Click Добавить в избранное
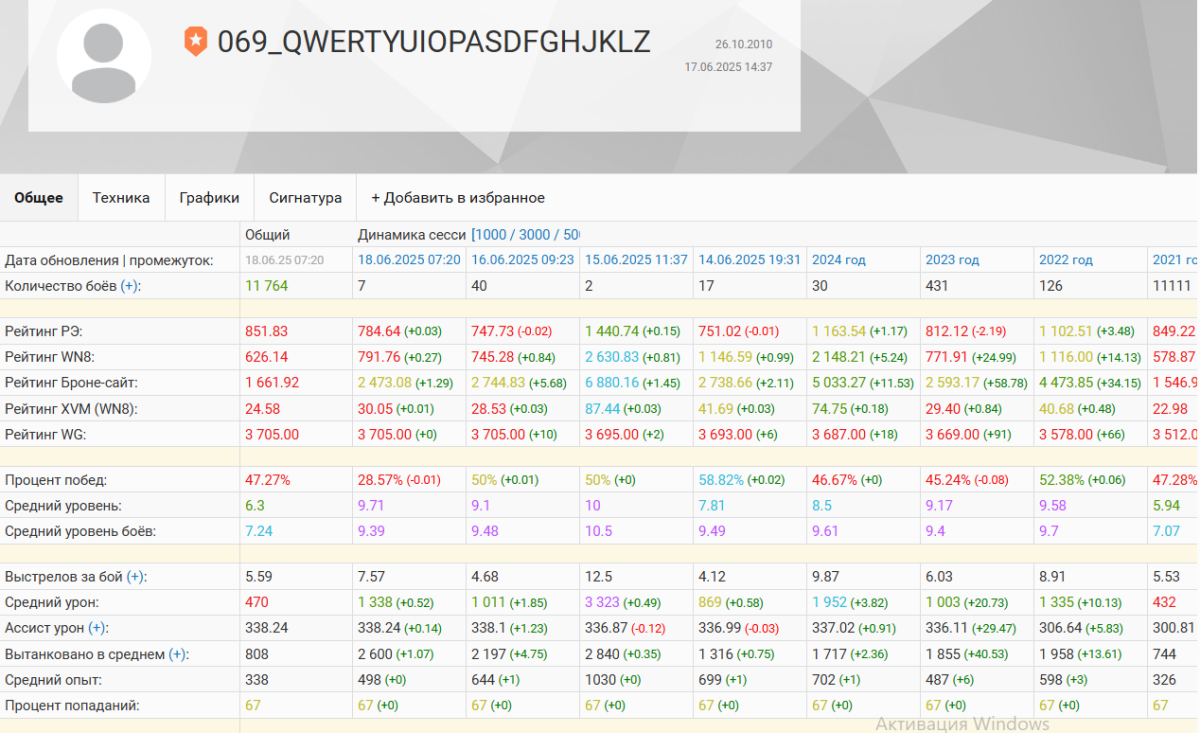The image size is (1200, 733). point(458,198)
